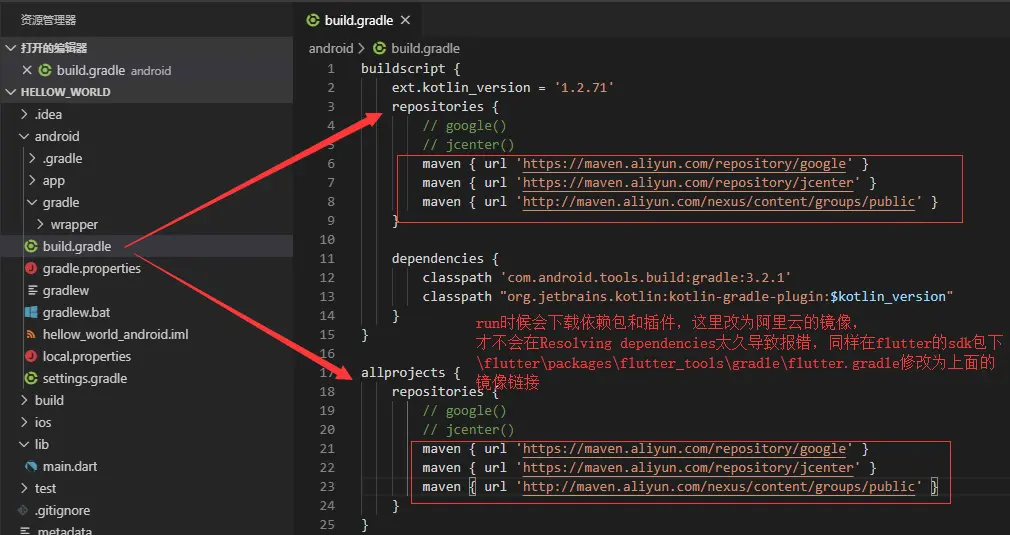Click the git icon of .gitignore
This screenshot has width=1010, height=535.
(23, 510)
